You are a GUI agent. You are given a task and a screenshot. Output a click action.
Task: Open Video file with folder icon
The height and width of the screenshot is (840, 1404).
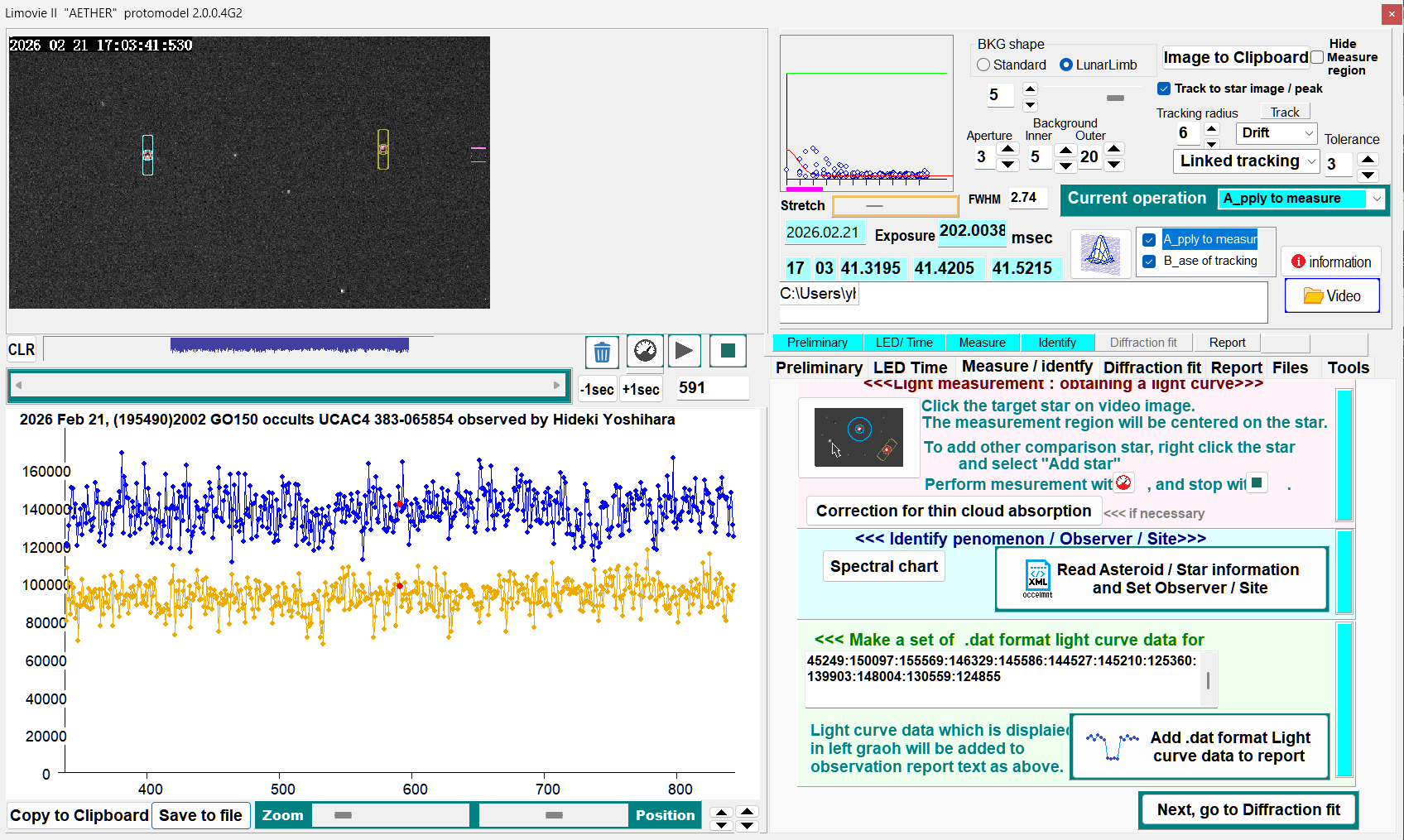point(1331,295)
